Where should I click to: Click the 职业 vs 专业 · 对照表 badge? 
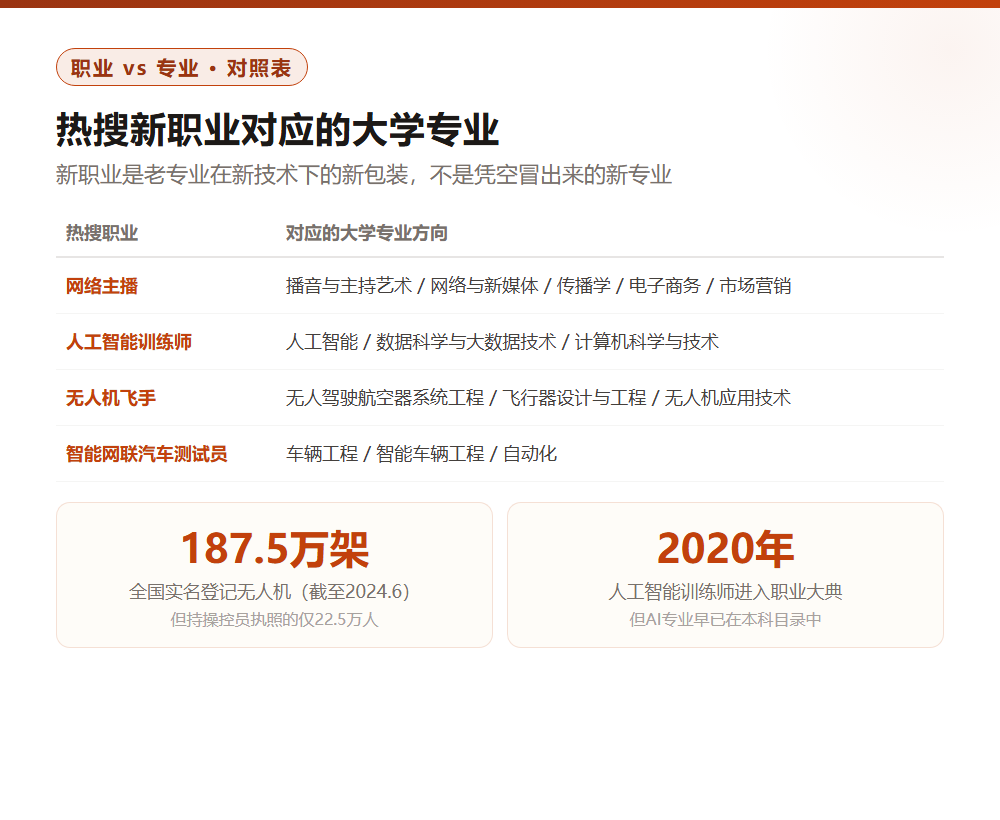point(182,68)
